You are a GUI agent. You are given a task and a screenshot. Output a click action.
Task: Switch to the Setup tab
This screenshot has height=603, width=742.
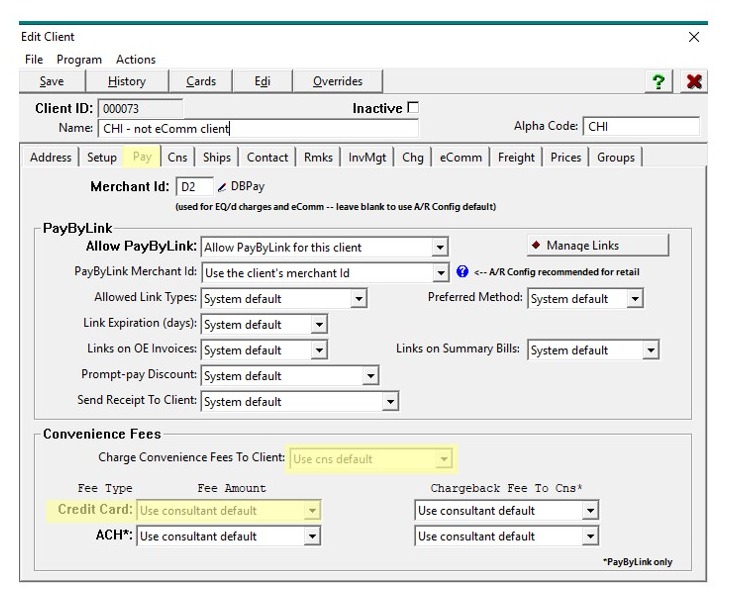point(102,157)
